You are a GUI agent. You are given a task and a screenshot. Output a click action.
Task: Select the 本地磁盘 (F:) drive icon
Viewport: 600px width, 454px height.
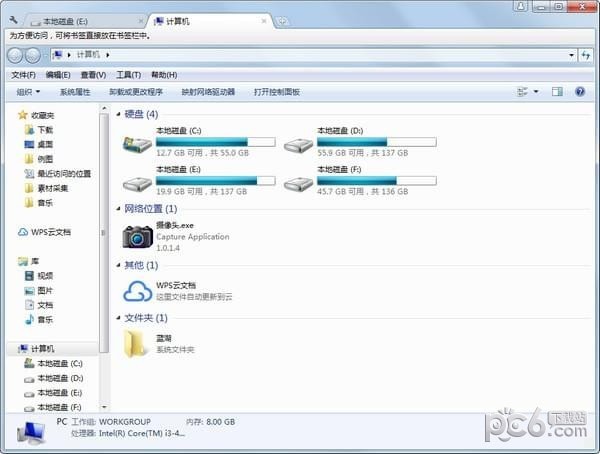(298, 185)
